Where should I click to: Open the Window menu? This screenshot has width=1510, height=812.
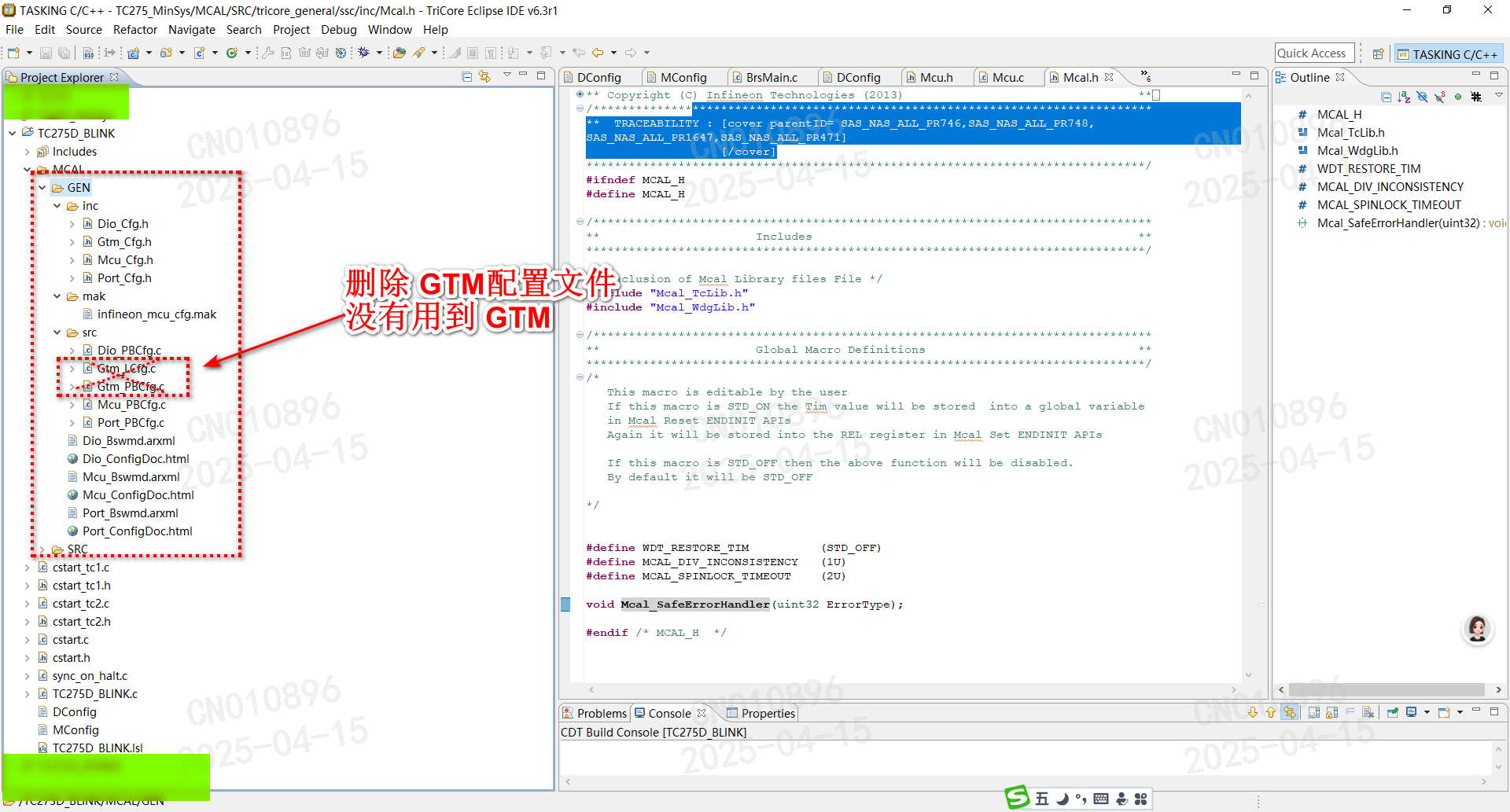pos(389,29)
